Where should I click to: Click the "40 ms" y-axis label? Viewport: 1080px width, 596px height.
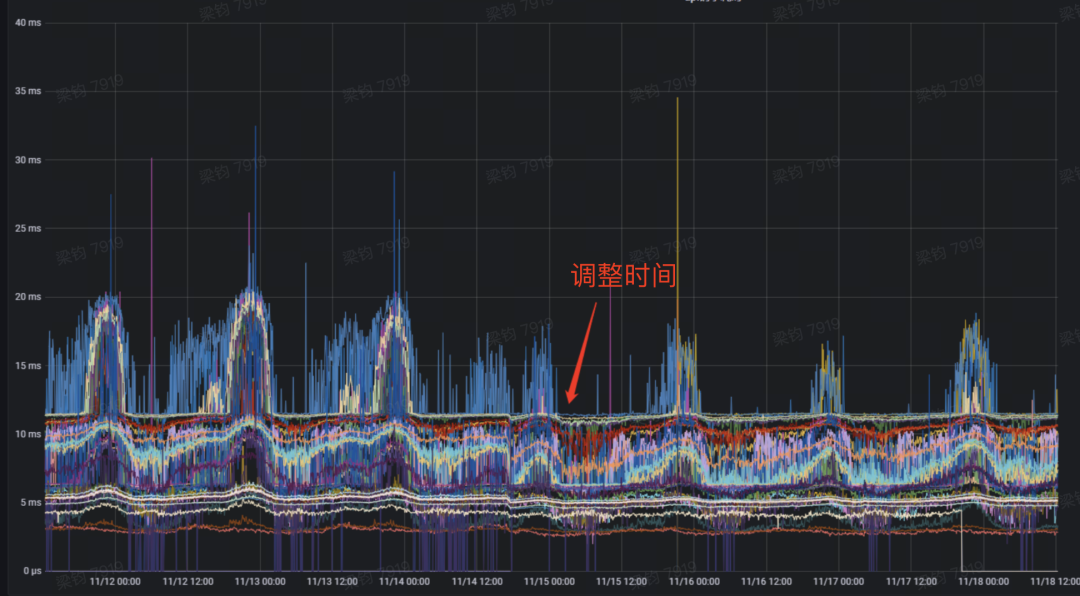pyautogui.click(x=28, y=23)
